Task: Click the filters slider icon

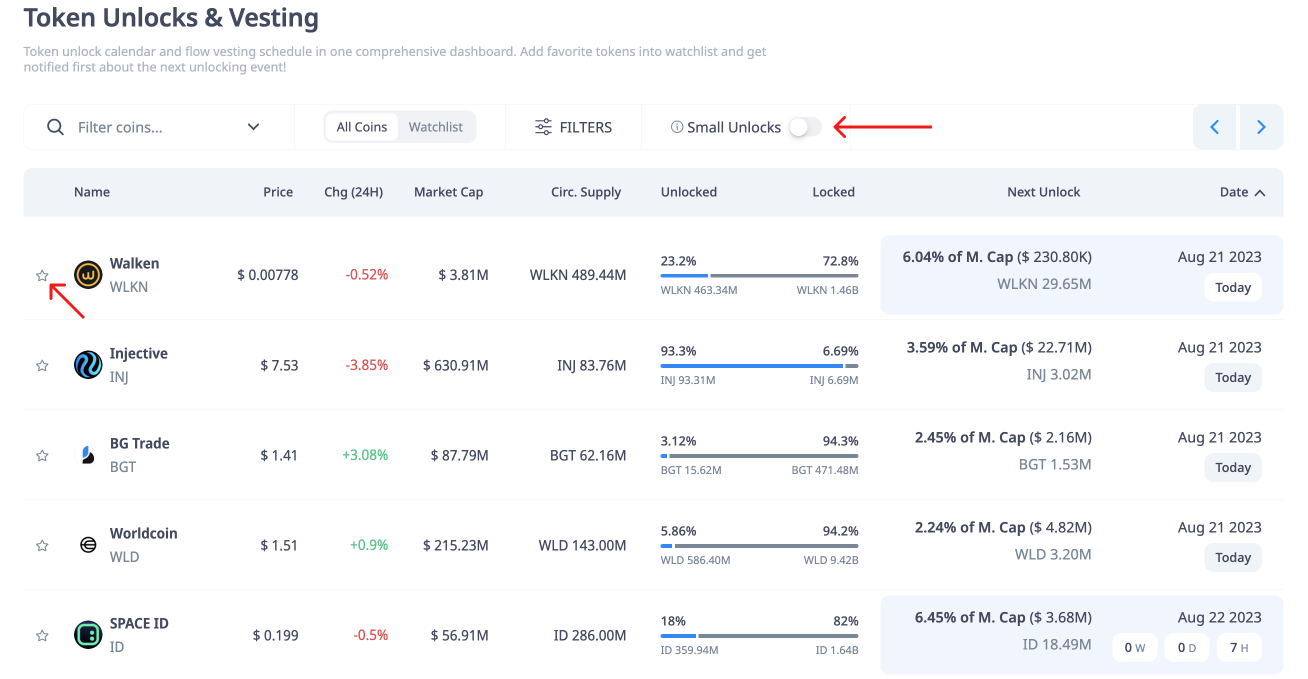Action: (543, 127)
